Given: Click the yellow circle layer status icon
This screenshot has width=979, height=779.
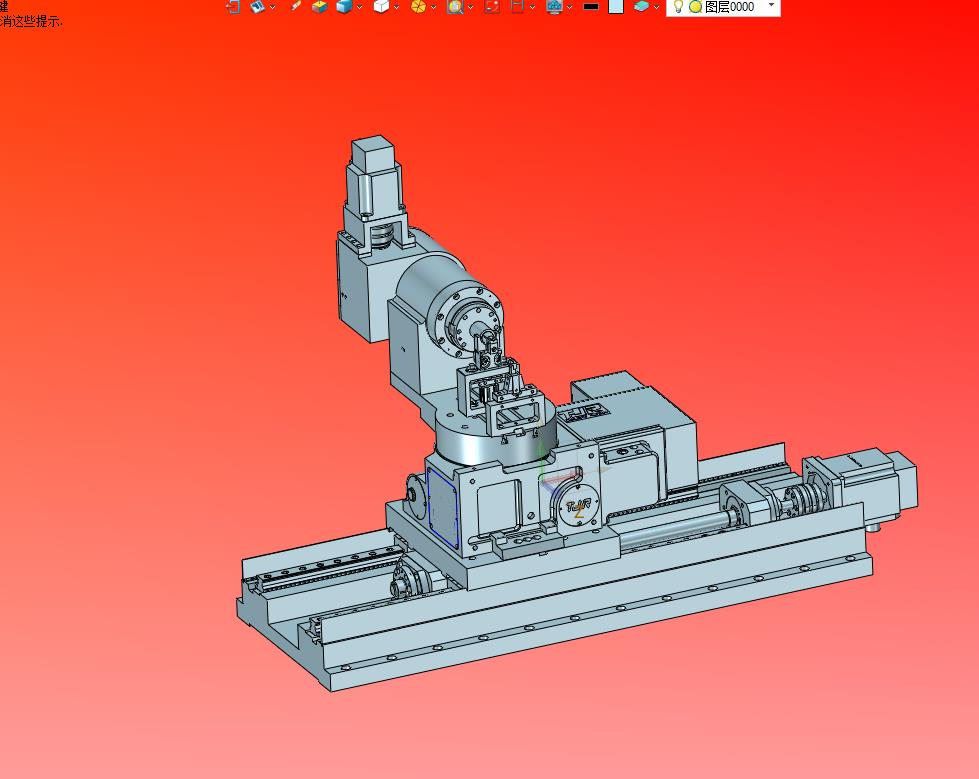Looking at the screenshot, I should pyautogui.click(x=695, y=7).
